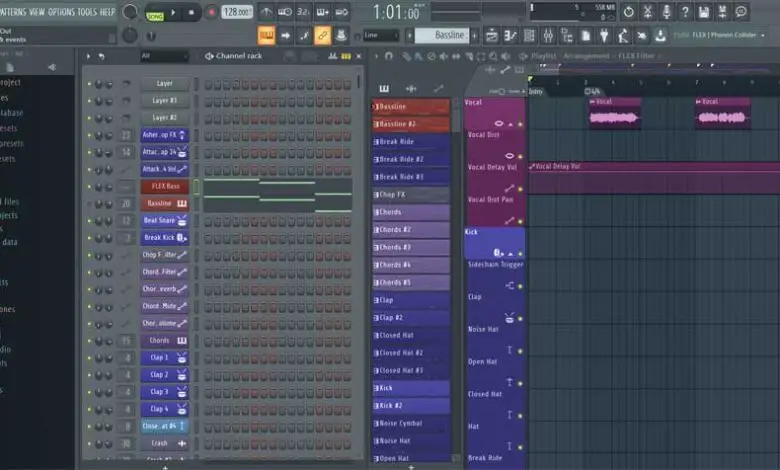The image size is (780, 470).
Task: Open the Bassline pattern selector
Action: (442, 35)
